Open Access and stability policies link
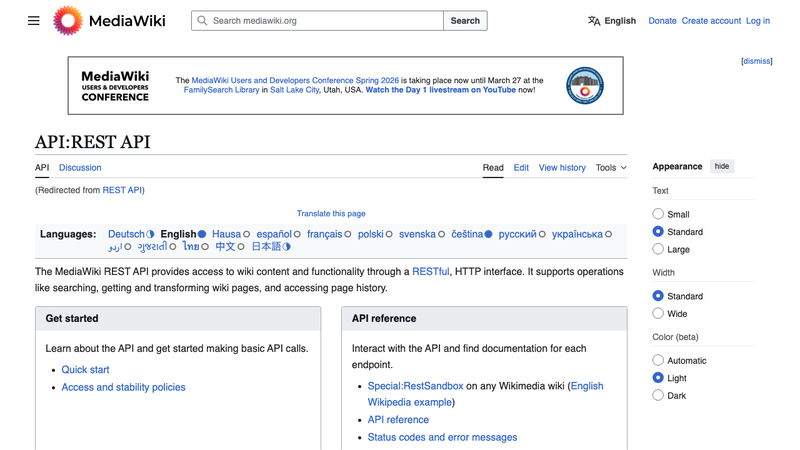800x450 pixels. (123, 387)
